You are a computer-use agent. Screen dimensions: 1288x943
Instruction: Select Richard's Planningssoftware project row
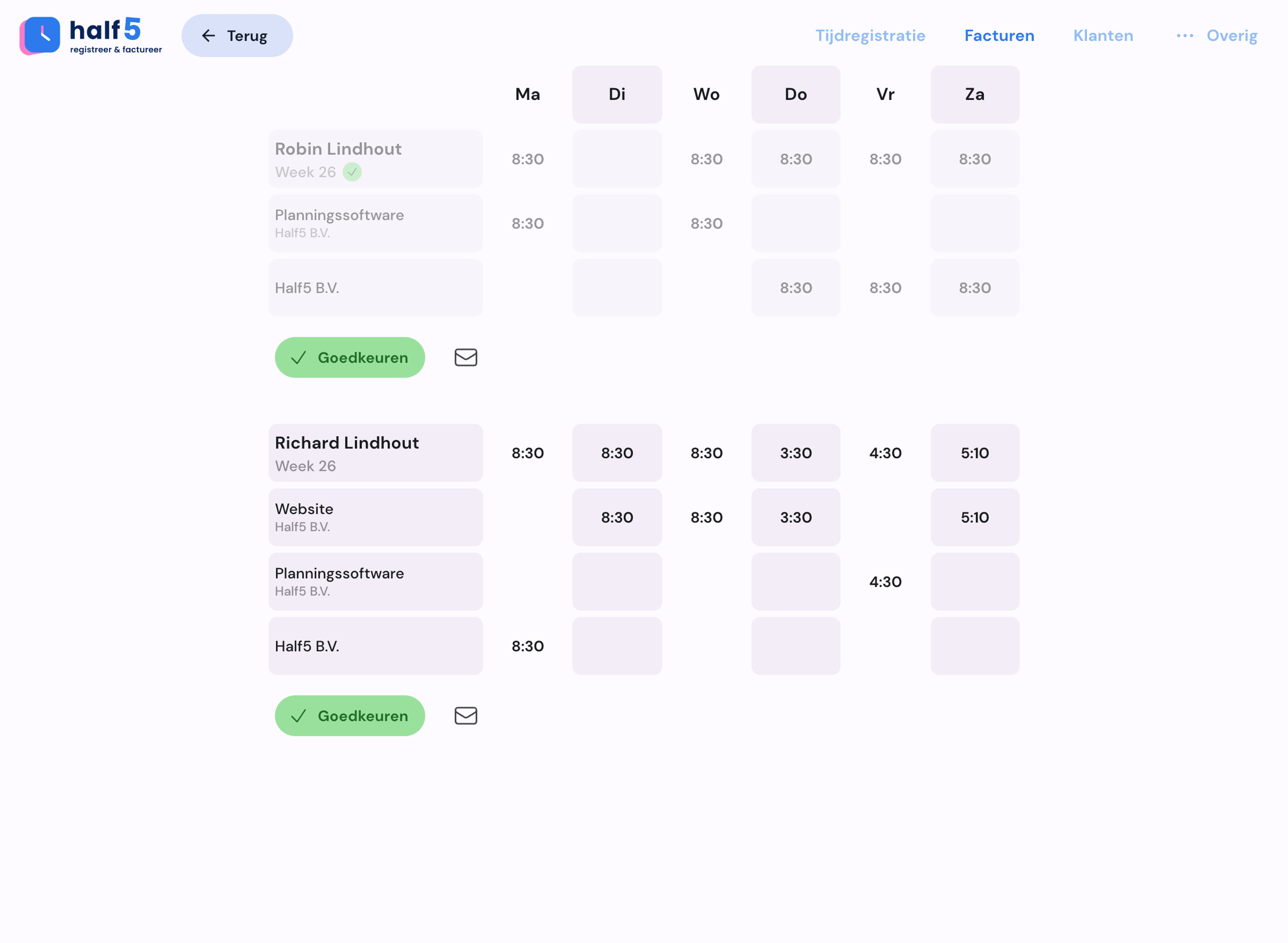point(375,581)
